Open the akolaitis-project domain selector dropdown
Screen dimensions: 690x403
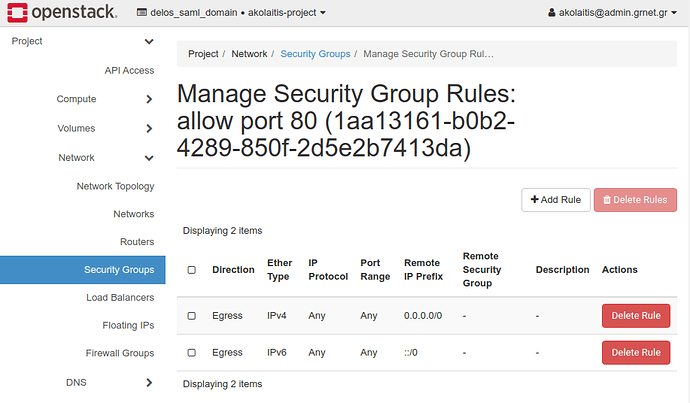[230, 13]
